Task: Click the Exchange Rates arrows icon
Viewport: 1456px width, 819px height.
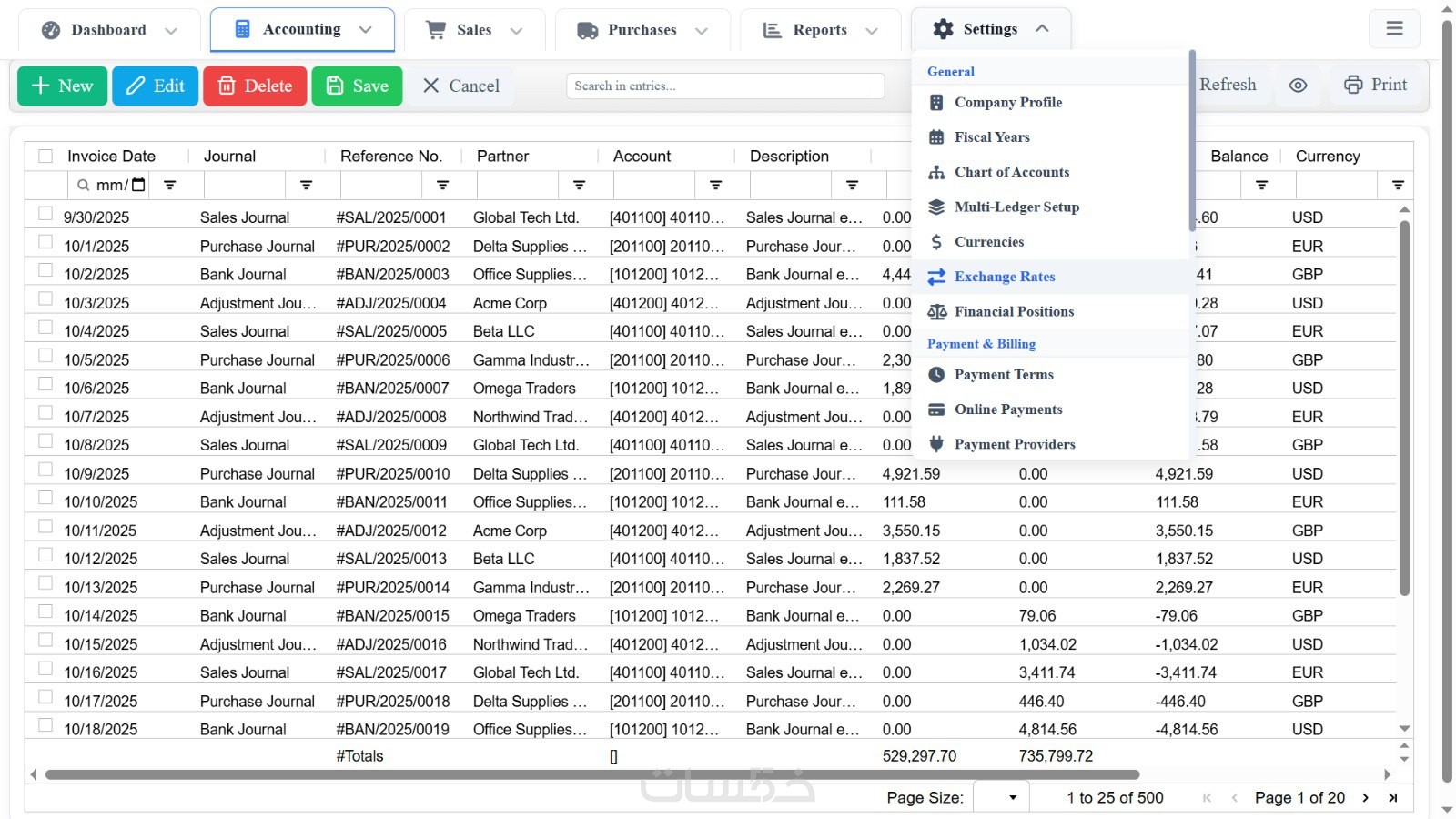Action: click(936, 277)
